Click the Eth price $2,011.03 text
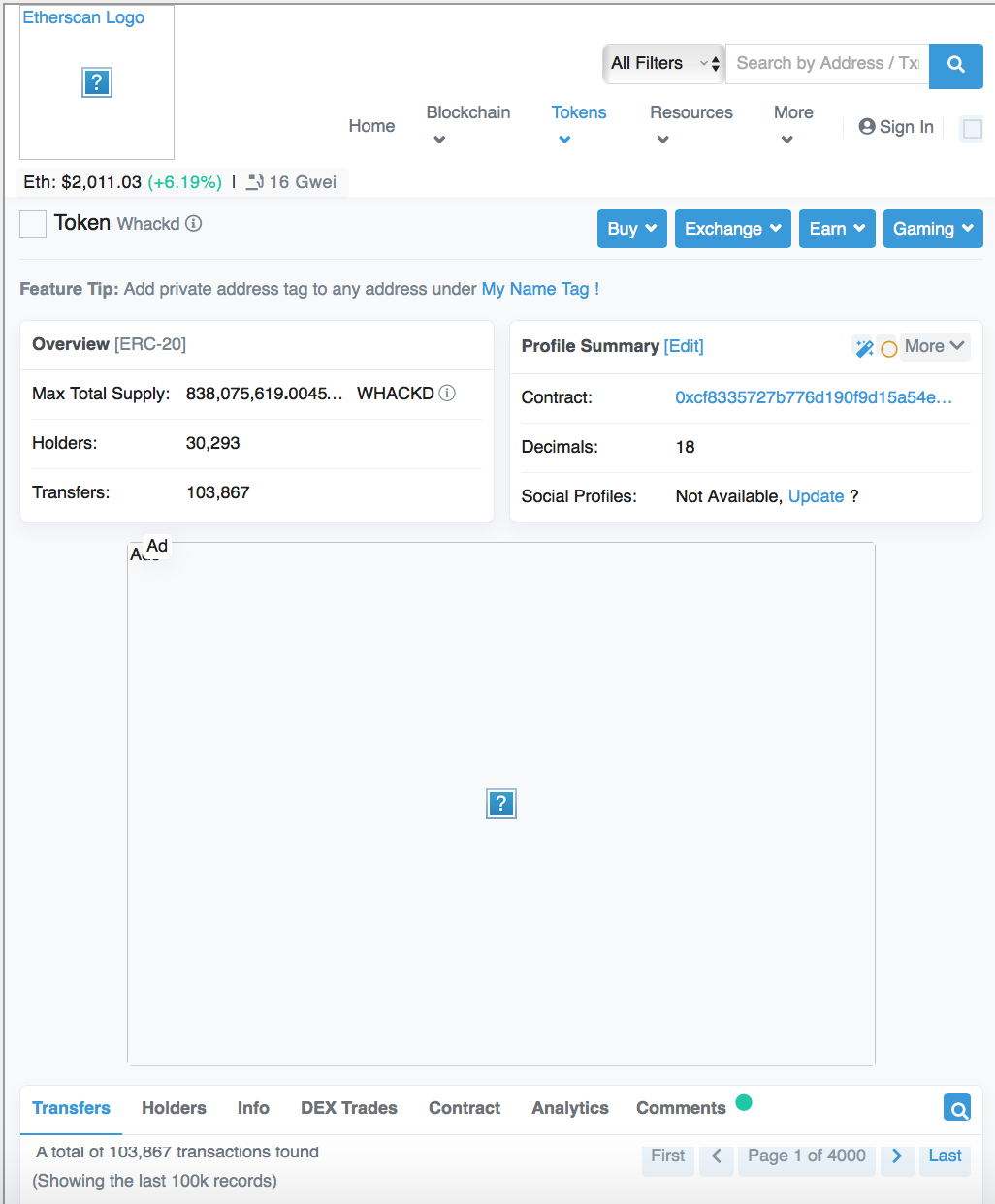995x1204 pixels. click(x=82, y=182)
